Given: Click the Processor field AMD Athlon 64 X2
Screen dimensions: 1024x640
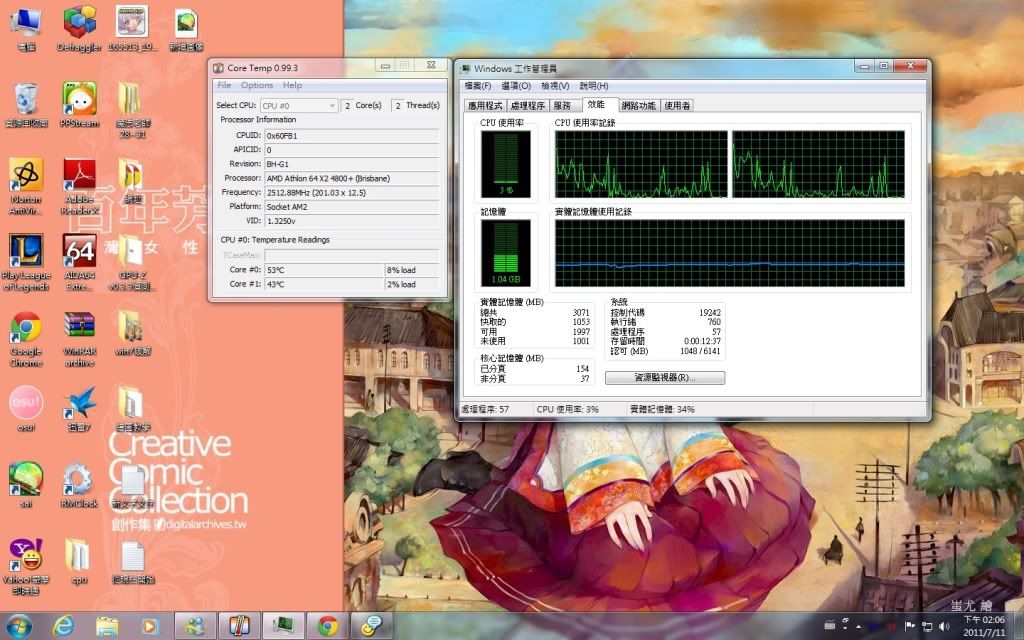Looking at the screenshot, I should (351, 178).
